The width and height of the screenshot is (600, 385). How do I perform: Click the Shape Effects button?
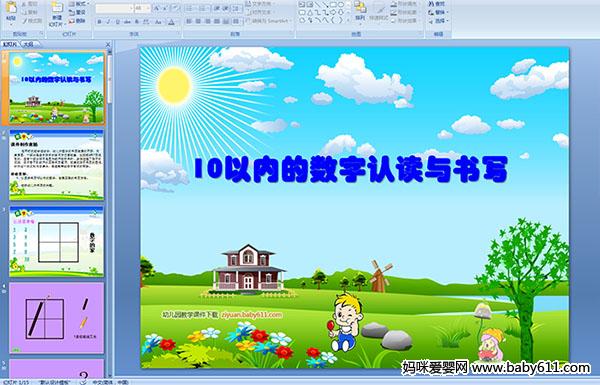(x=405, y=21)
